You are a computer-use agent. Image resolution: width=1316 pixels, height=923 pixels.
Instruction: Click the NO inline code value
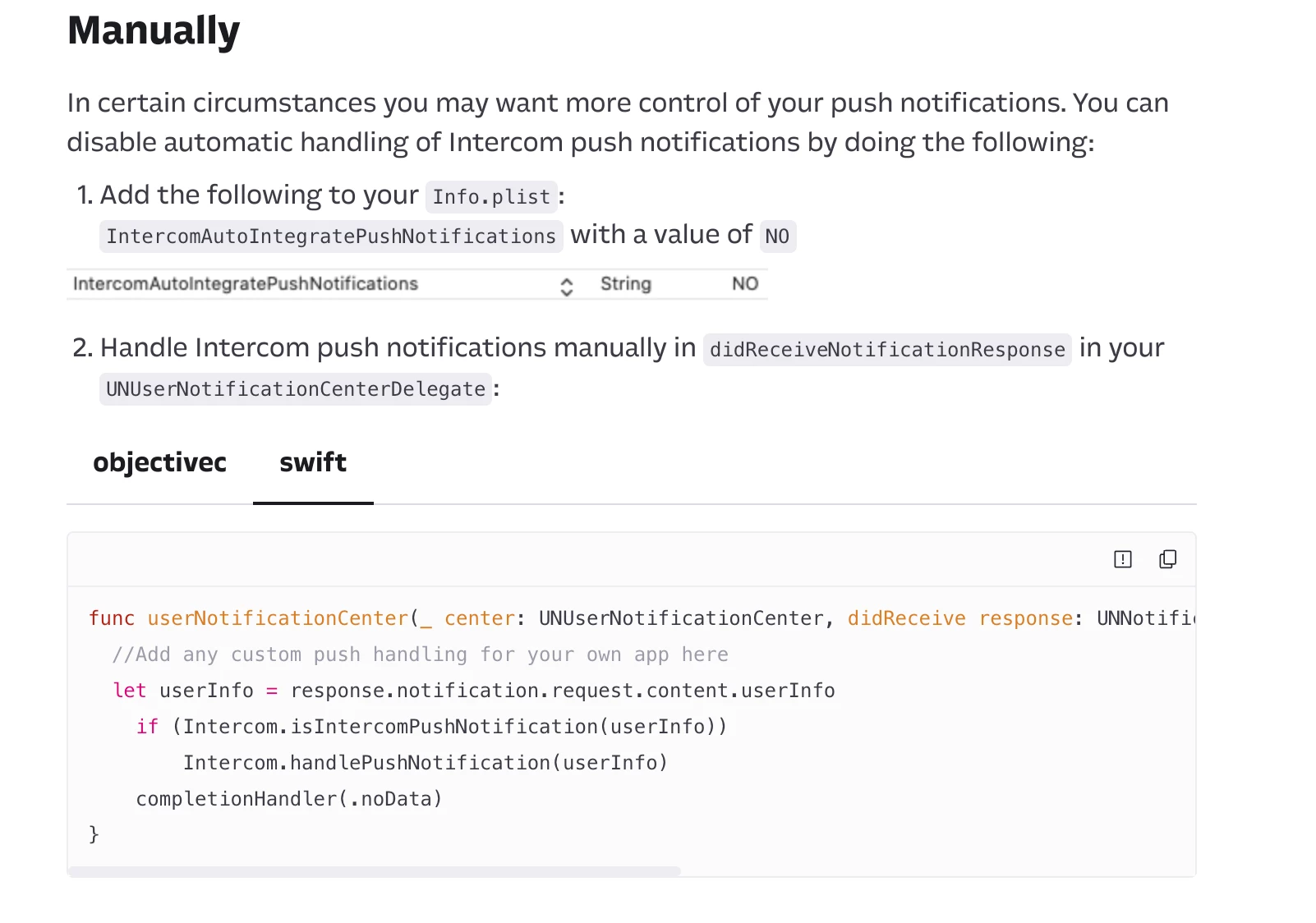coord(777,236)
